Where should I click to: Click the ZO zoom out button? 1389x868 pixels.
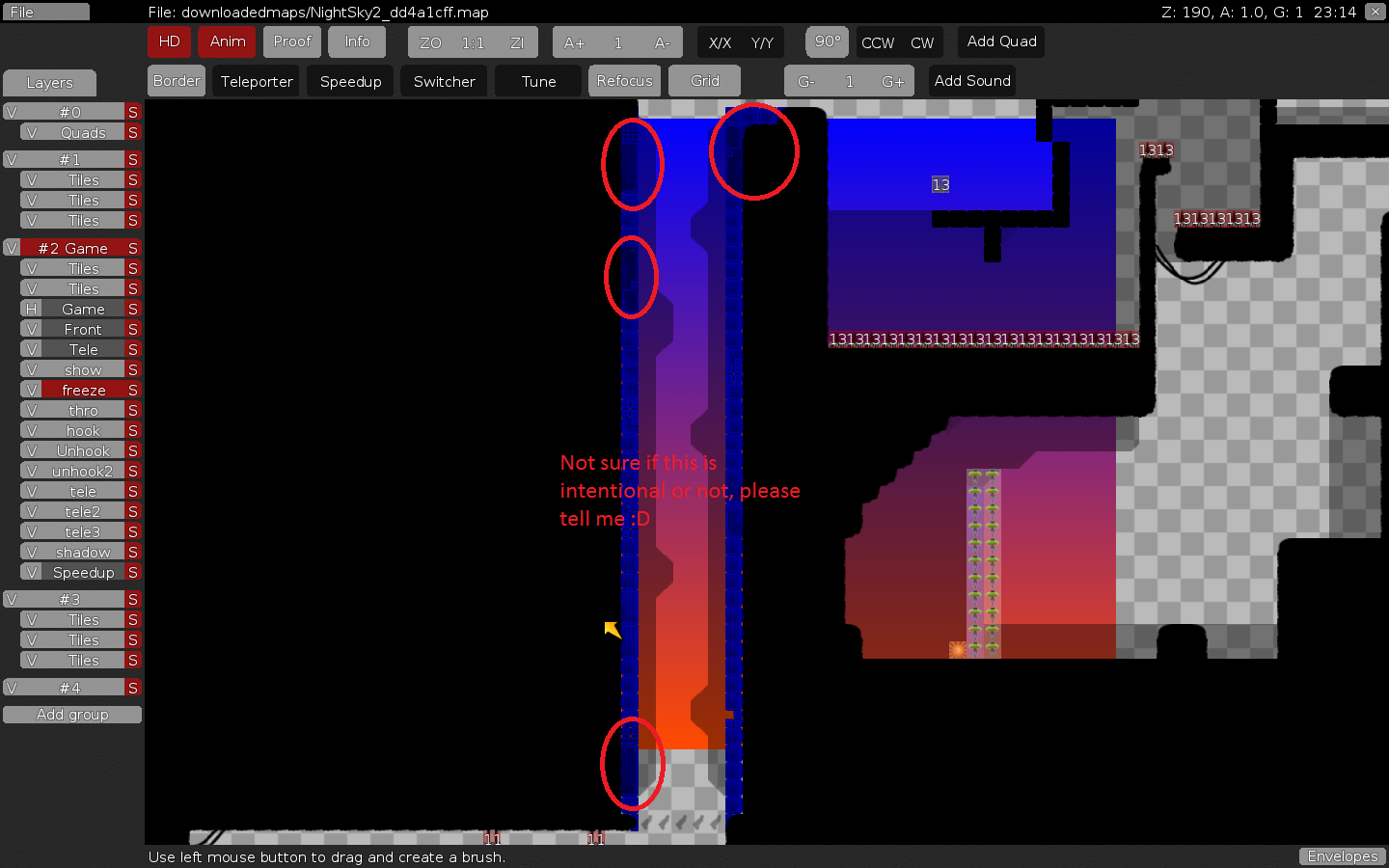[x=430, y=42]
